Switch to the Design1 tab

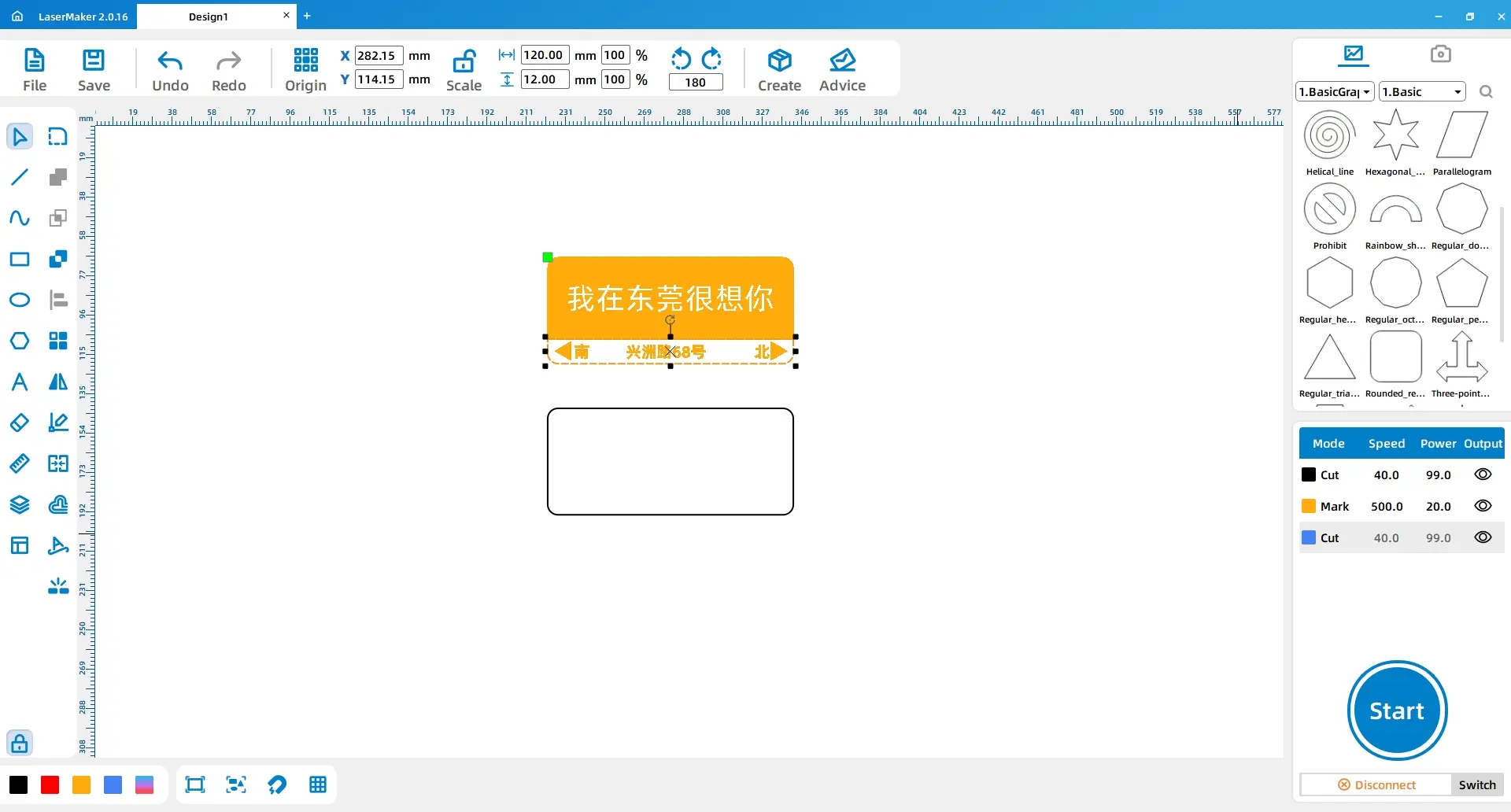(208, 17)
